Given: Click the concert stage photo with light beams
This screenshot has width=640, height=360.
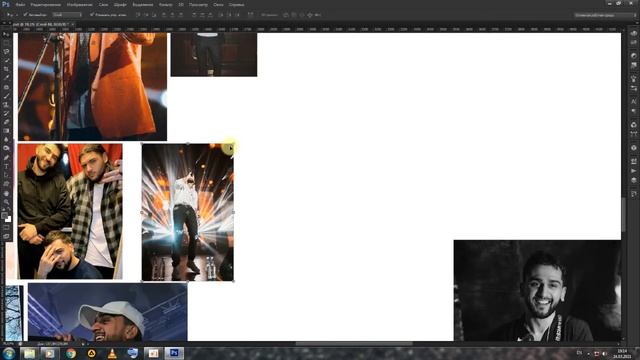Looking at the screenshot, I should 188,212.
